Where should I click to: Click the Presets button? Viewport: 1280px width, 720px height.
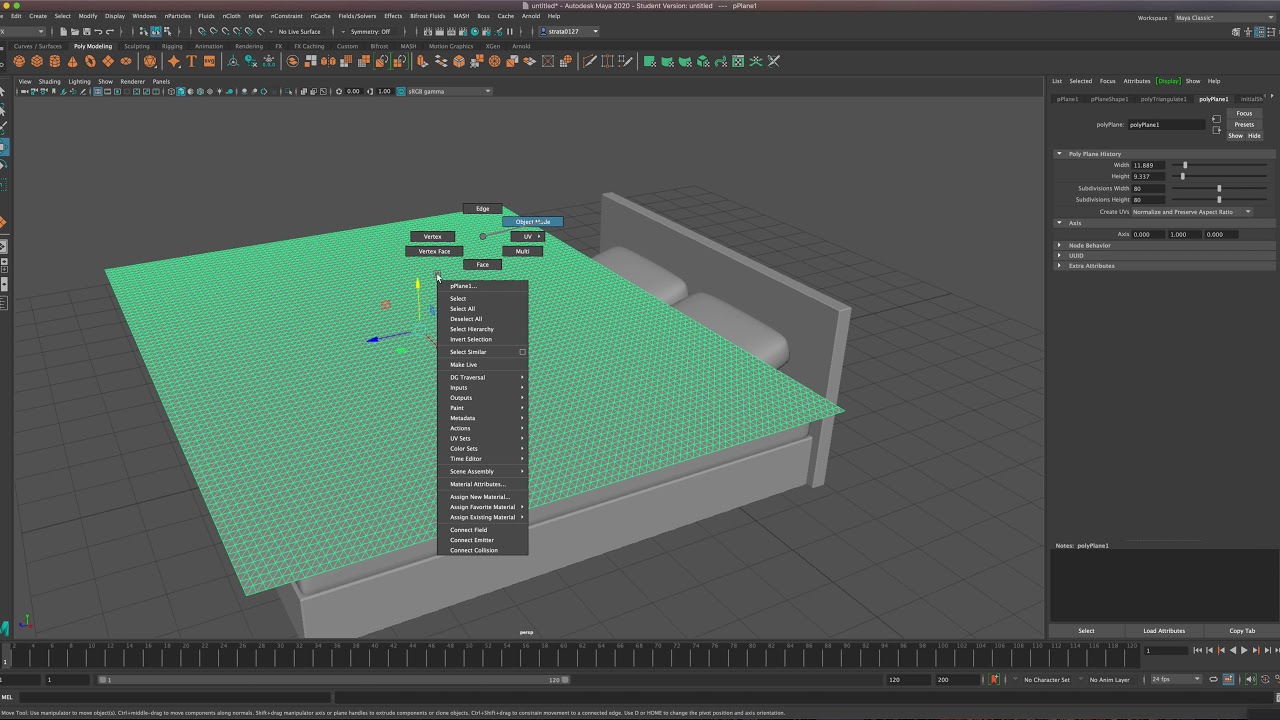(x=1244, y=124)
